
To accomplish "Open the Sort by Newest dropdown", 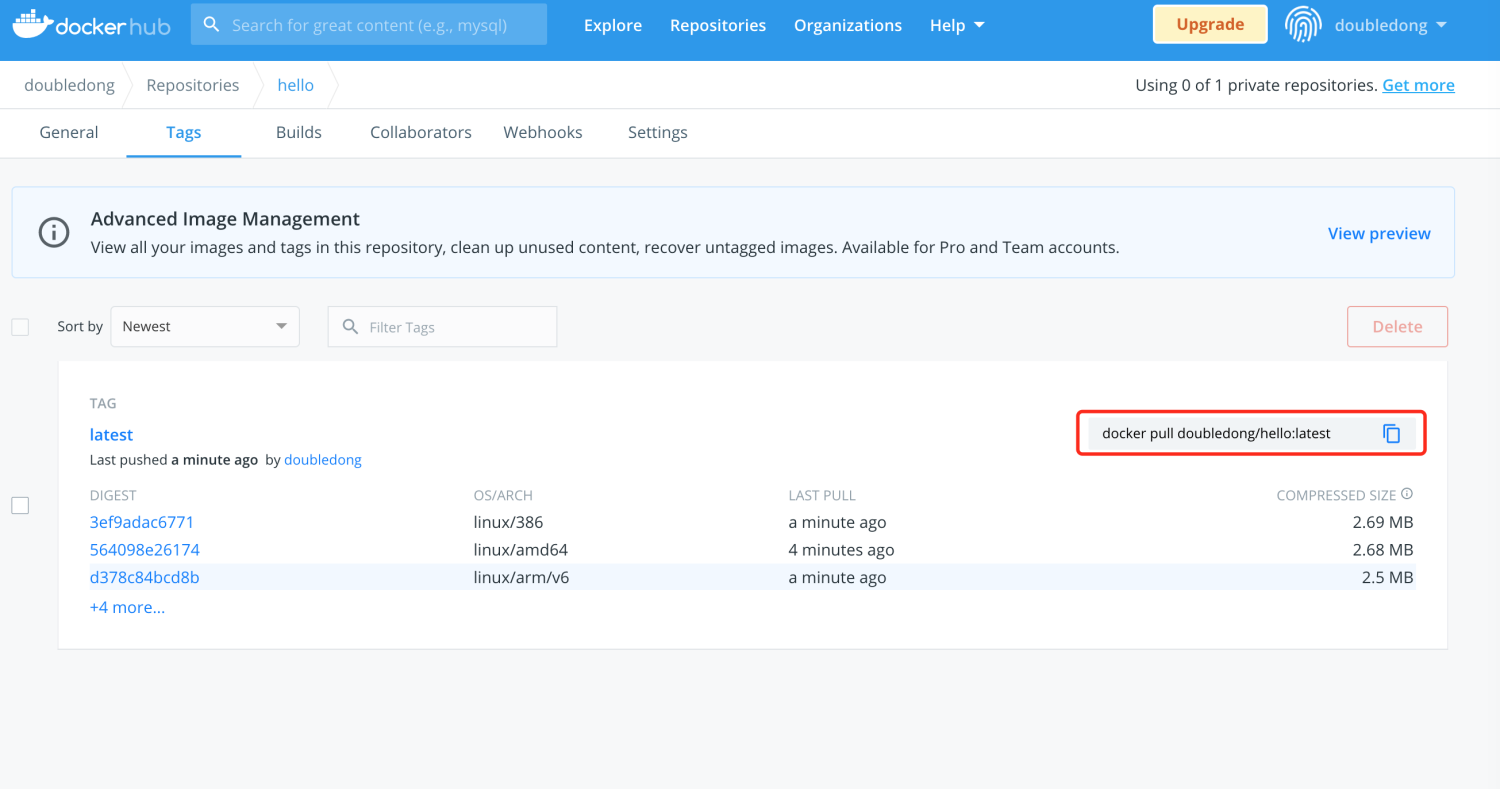I will (205, 327).
